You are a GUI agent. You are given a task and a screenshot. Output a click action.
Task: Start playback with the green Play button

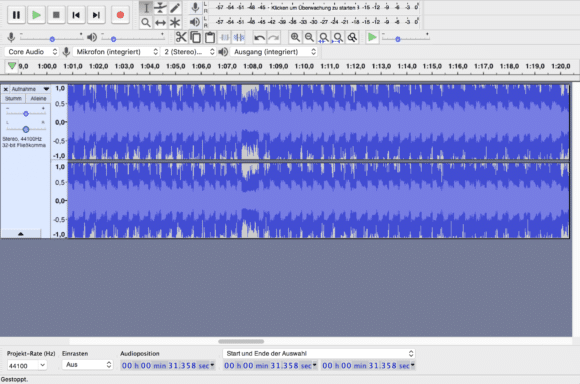point(36,15)
